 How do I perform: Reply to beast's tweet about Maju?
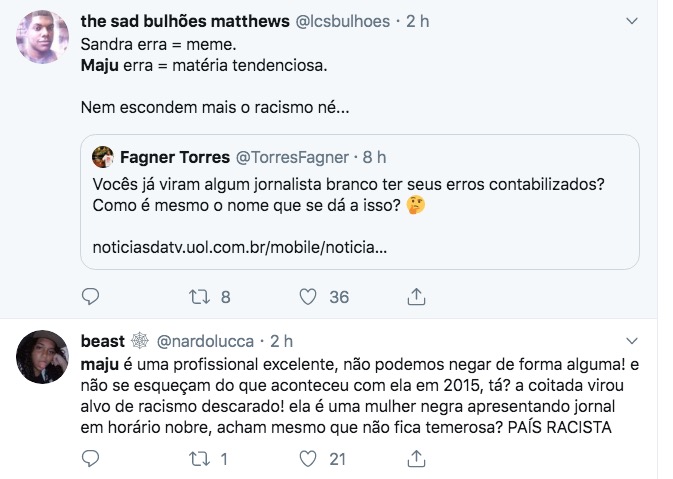(90, 459)
